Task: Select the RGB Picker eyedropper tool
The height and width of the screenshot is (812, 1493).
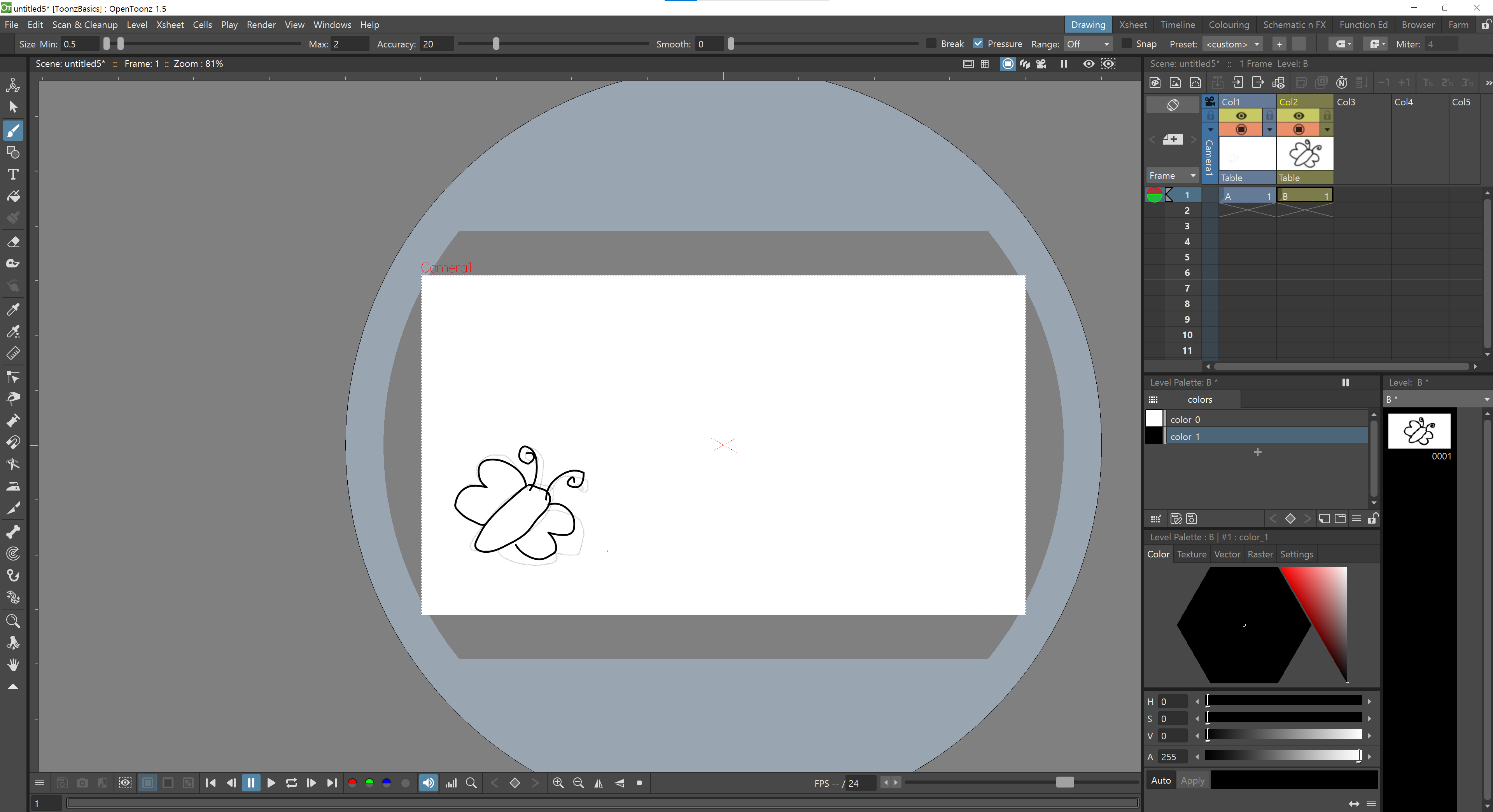Action: (13, 331)
